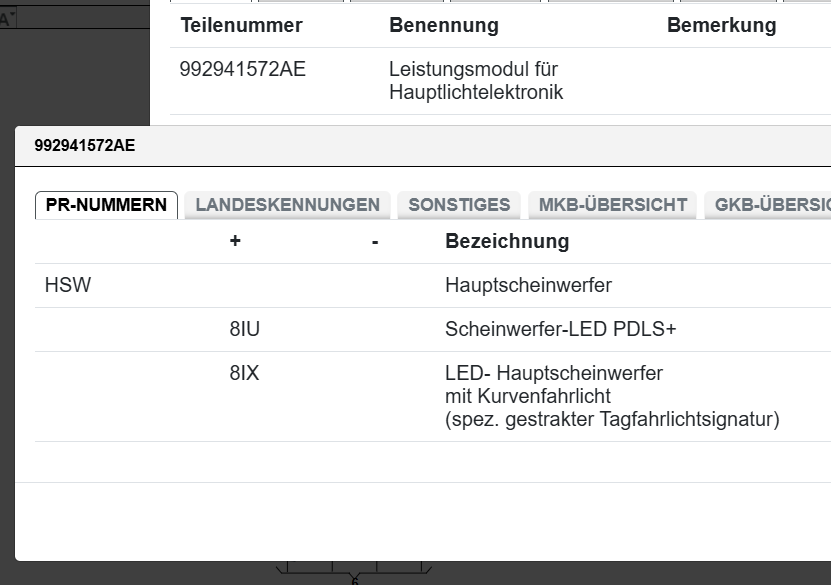Open the MKB-ÜBERSICHT tab
Viewport: 831px width, 585px height.
[612, 204]
